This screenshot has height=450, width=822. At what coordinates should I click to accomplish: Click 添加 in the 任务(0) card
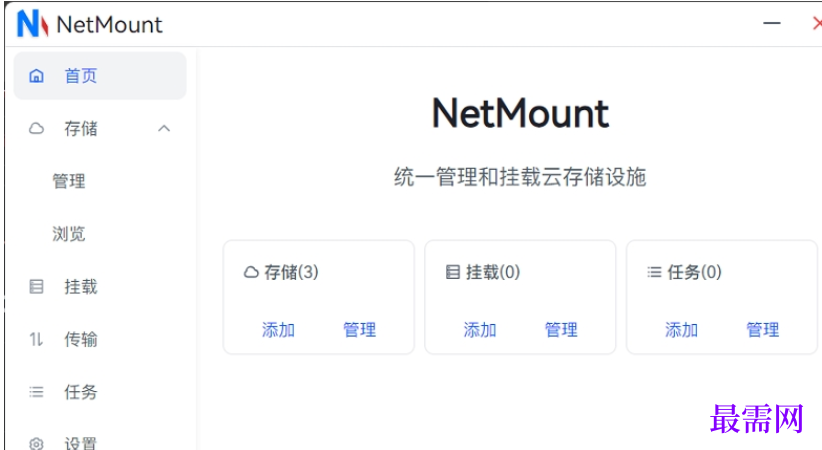coord(682,330)
